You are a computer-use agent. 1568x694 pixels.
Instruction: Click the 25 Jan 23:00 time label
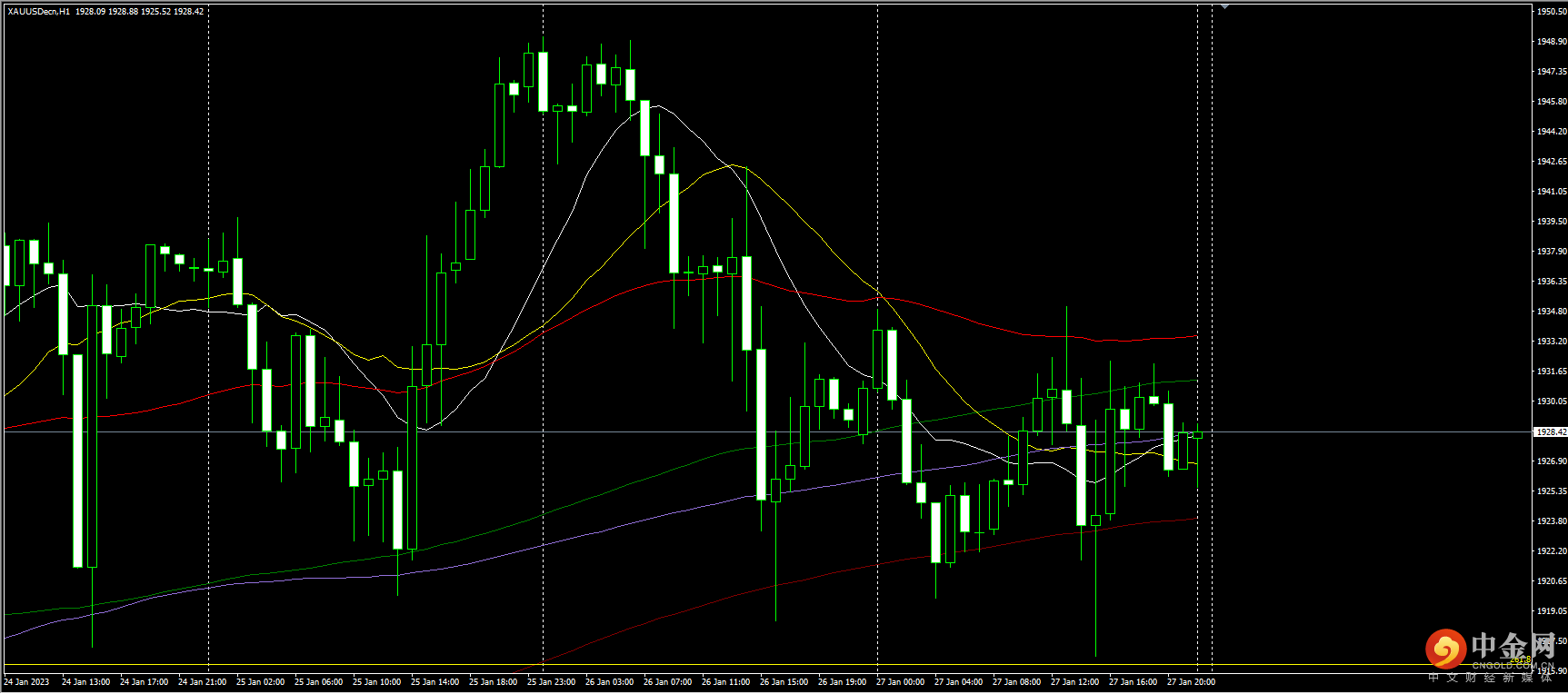coord(551,682)
